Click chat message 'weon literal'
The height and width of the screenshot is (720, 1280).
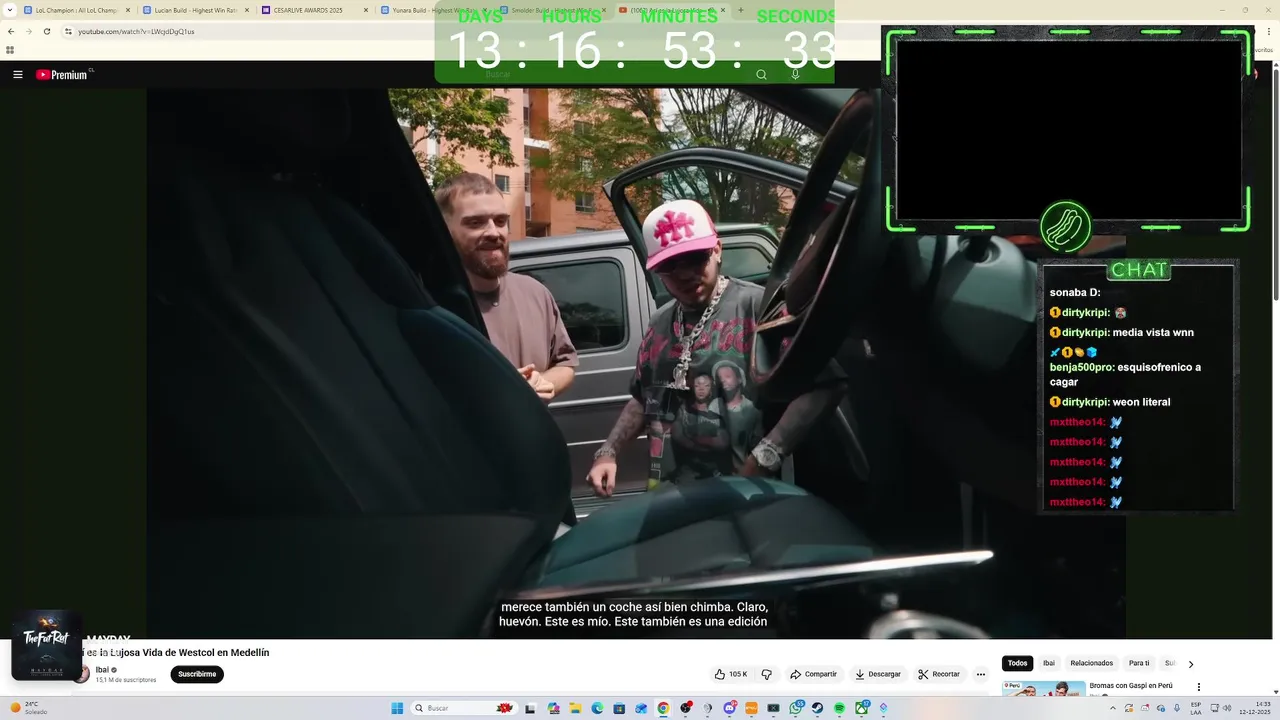[1141, 402]
